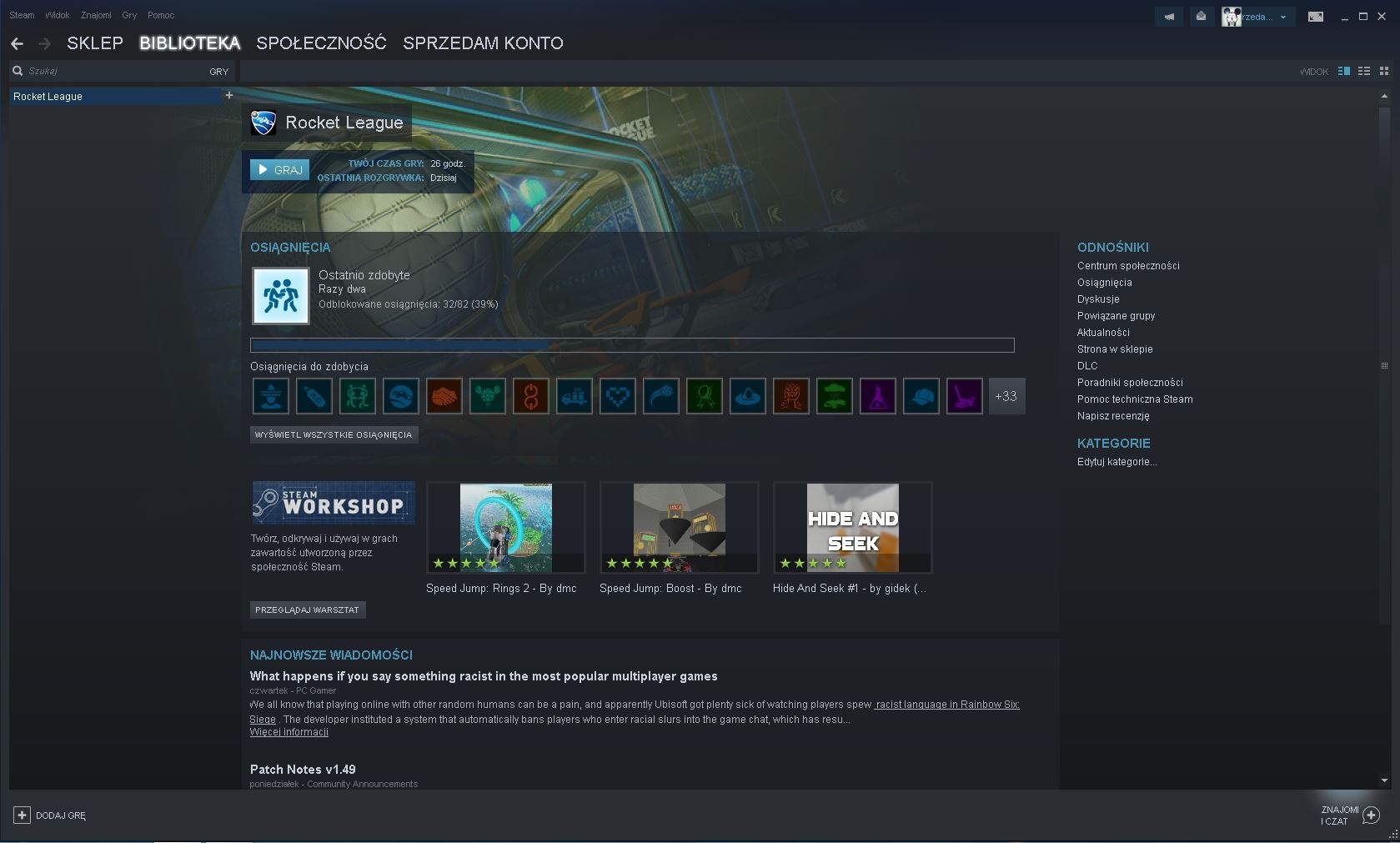Open the 'Hide And Seek' workshop thumbnail
This screenshot has height=843, width=1400.
click(x=853, y=528)
